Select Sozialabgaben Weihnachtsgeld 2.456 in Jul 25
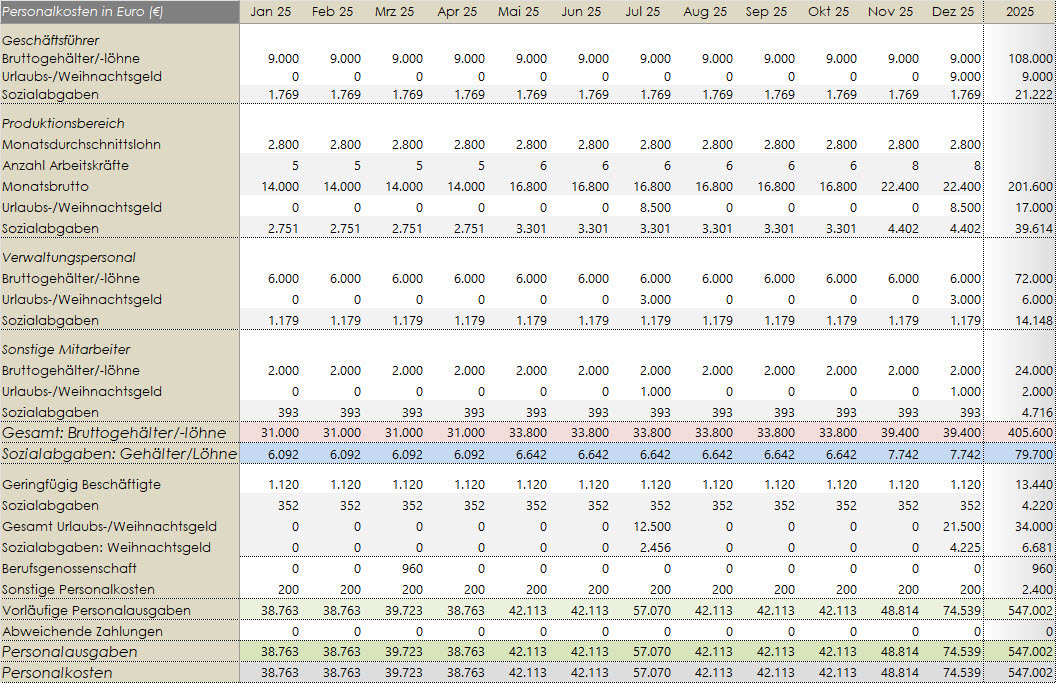This screenshot has width=1056, height=683. 655,548
